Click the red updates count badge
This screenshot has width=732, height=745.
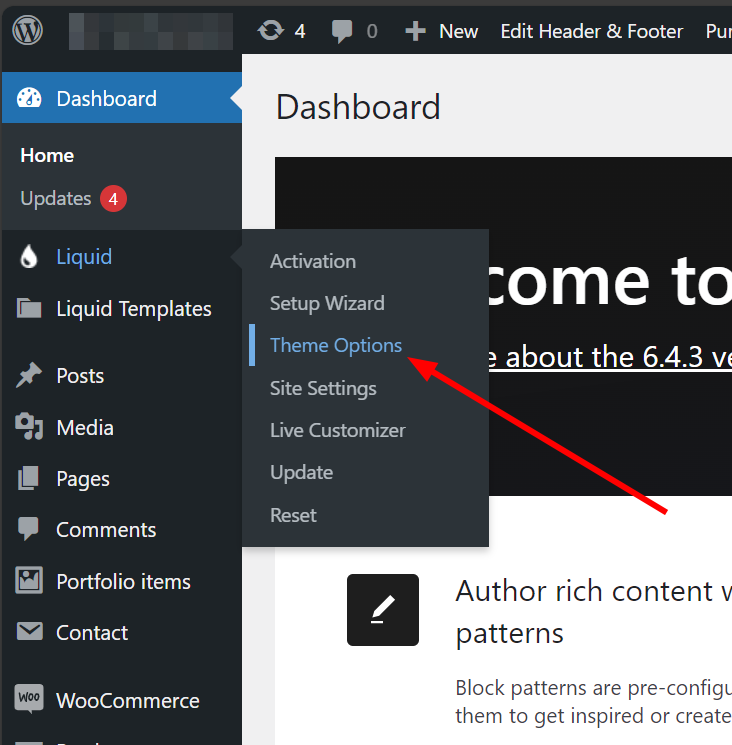coord(113,199)
